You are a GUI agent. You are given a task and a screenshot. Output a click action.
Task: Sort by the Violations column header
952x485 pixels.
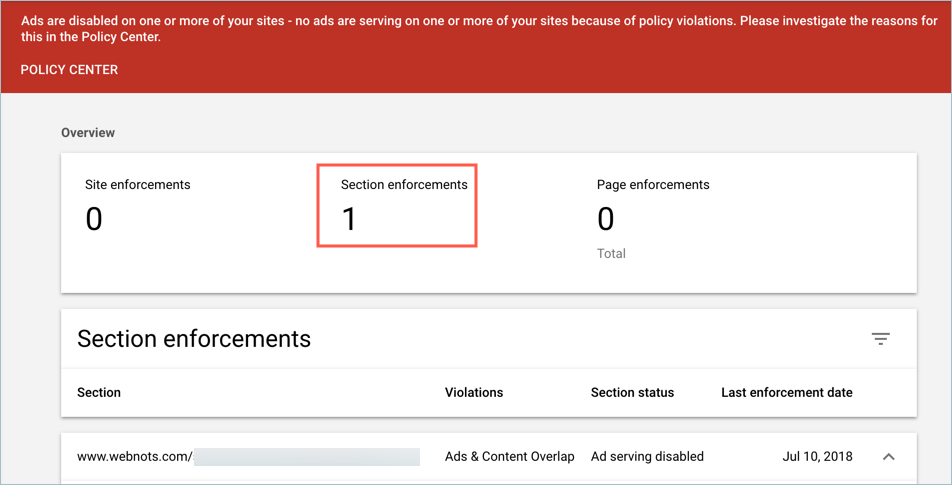474,393
